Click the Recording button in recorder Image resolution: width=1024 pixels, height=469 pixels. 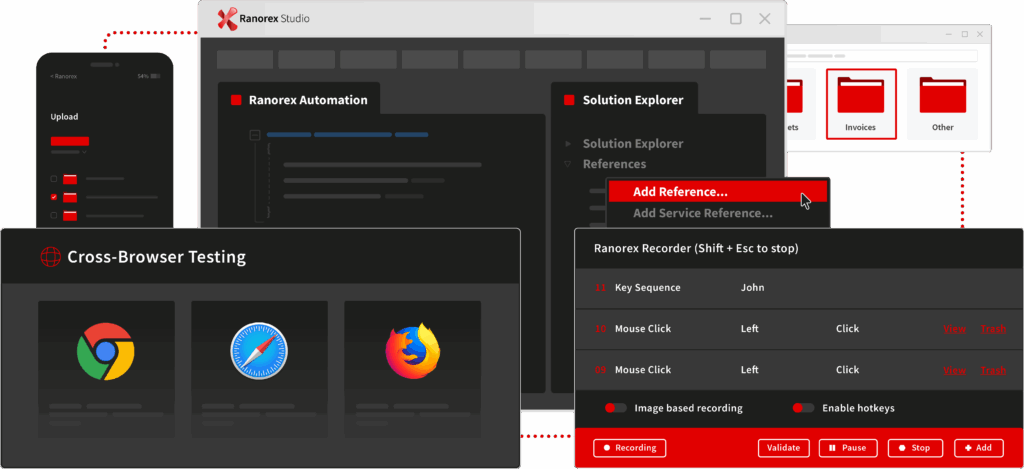click(630, 448)
